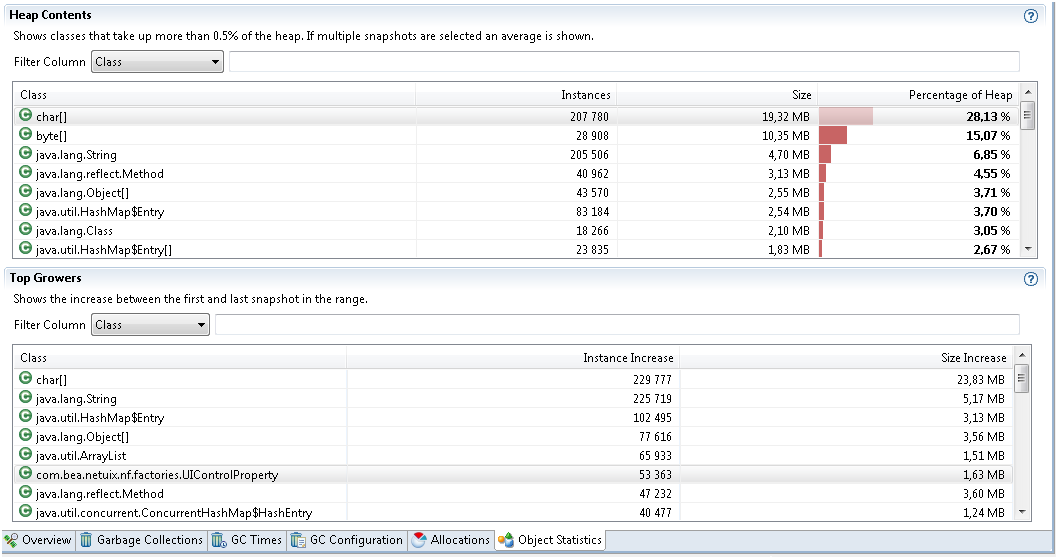Click the class icon beside byte[] row
Viewport: 1058px width, 559px height.
tap(26, 135)
